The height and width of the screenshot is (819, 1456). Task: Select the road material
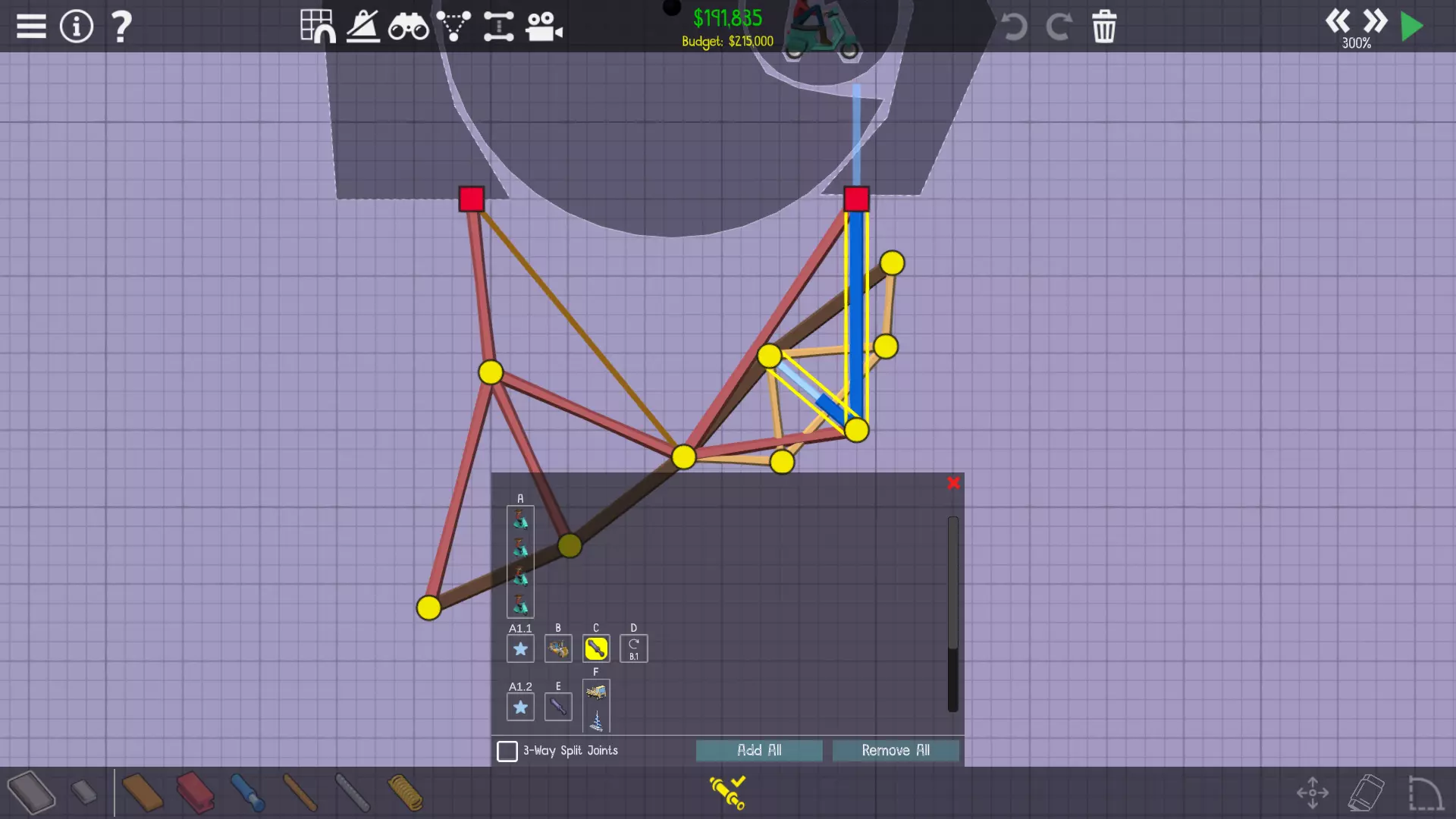tap(31, 792)
